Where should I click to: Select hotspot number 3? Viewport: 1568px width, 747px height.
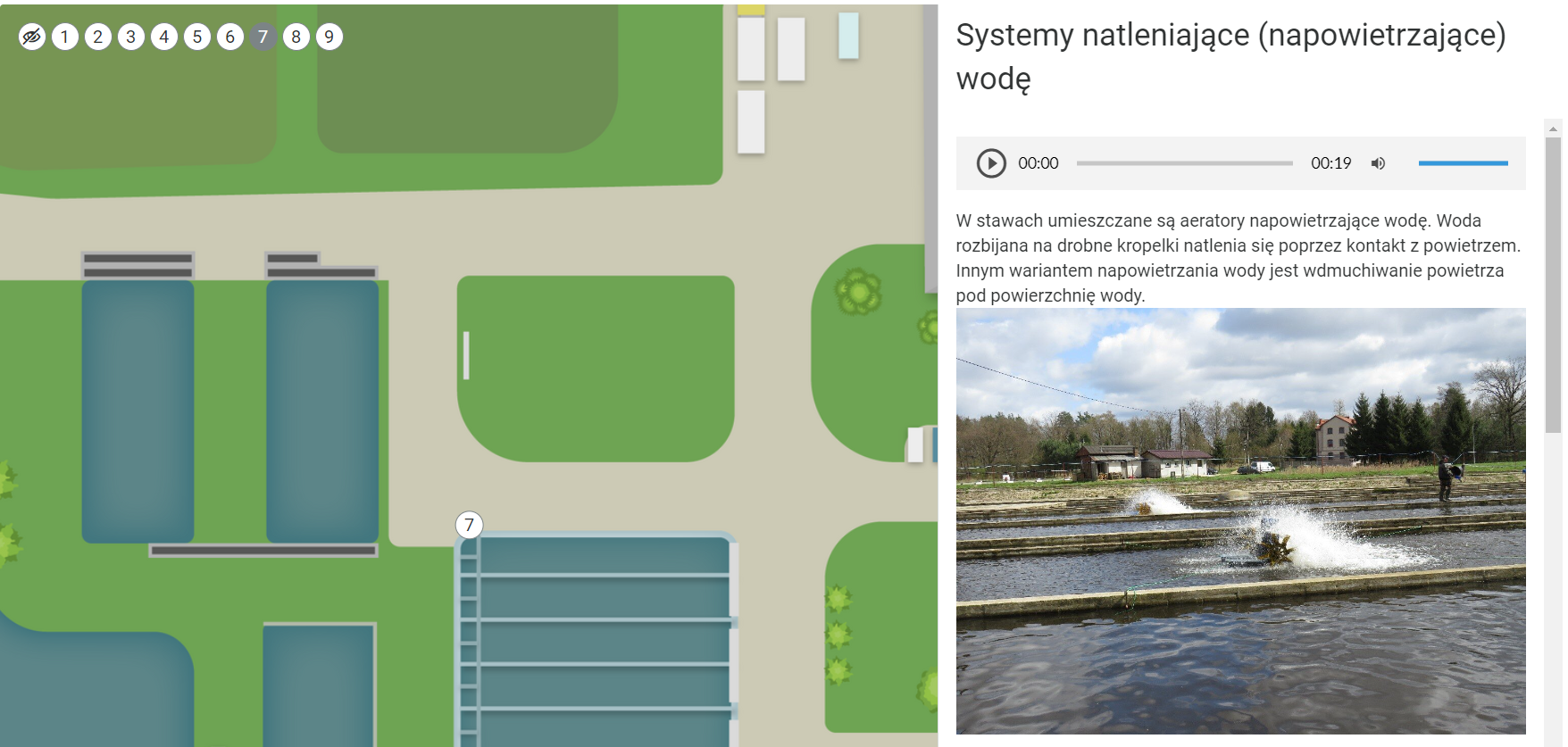click(x=131, y=37)
